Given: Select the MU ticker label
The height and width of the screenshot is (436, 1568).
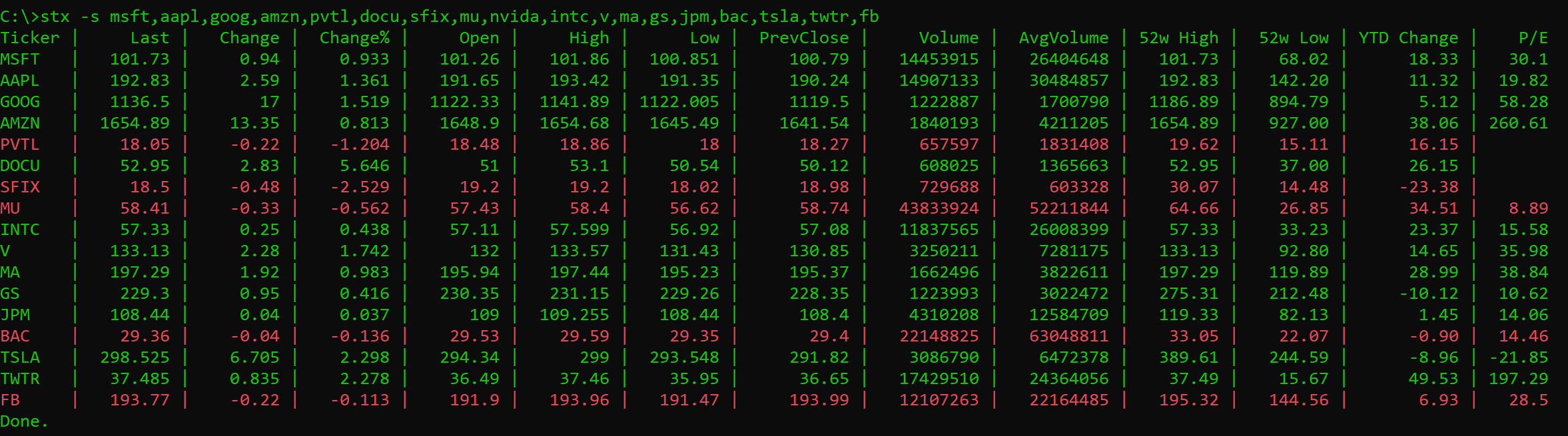Looking at the screenshot, I should [x=10, y=208].
